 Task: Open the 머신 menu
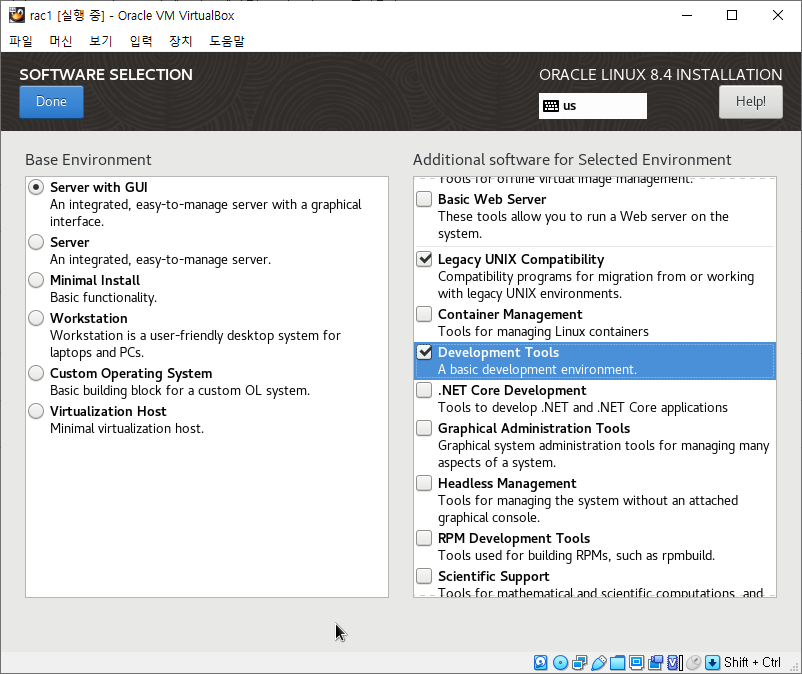[x=61, y=41]
